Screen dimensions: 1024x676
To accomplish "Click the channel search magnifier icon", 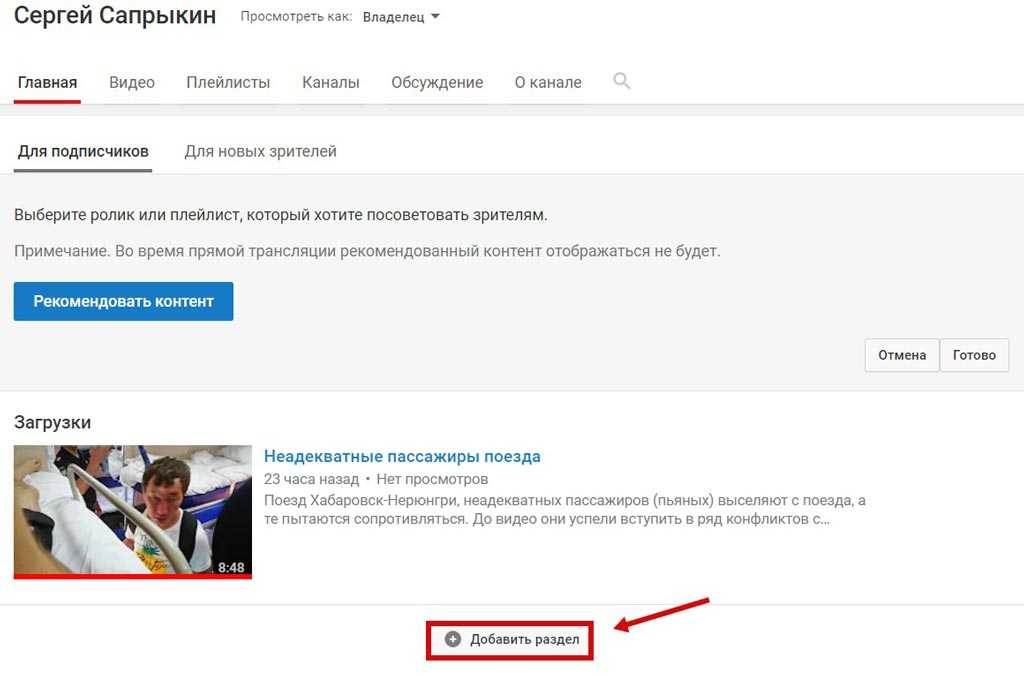I will pos(621,81).
